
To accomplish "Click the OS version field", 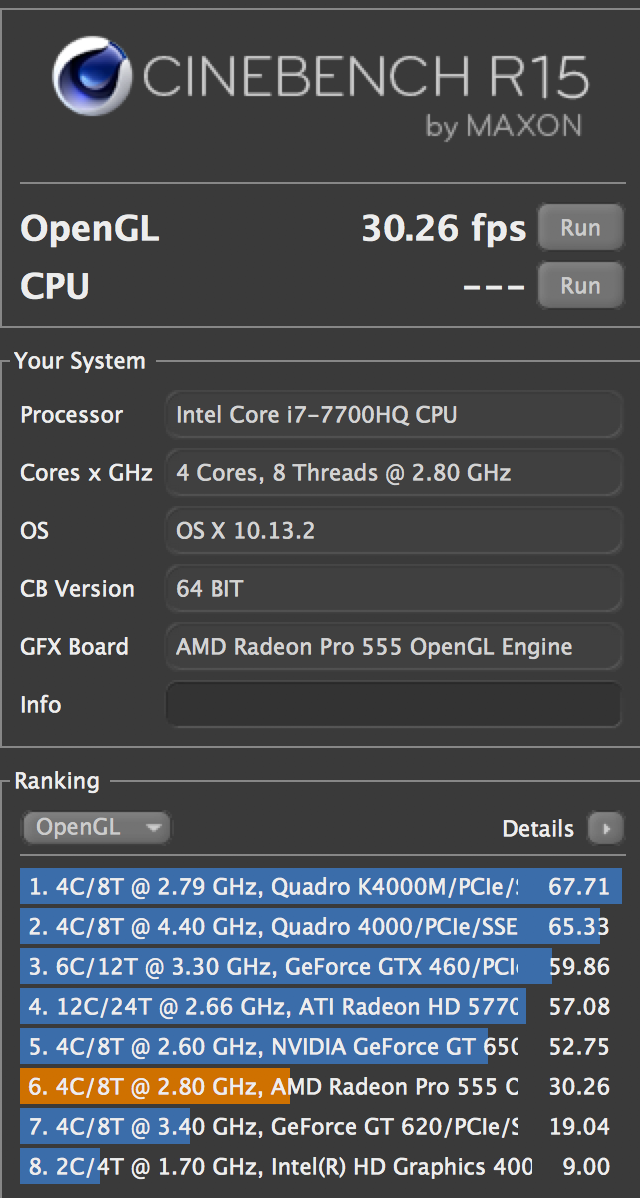I will [x=393, y=530].
